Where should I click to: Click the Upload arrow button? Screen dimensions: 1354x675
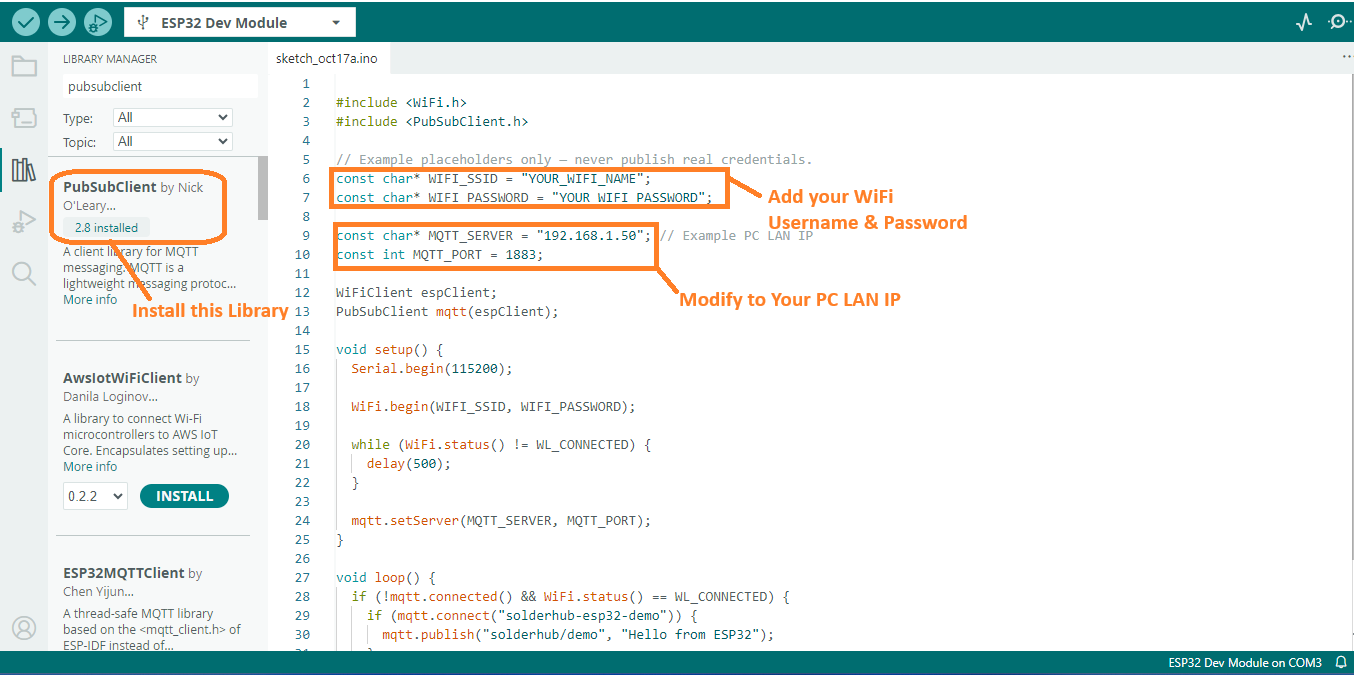(x=62, y=22)
